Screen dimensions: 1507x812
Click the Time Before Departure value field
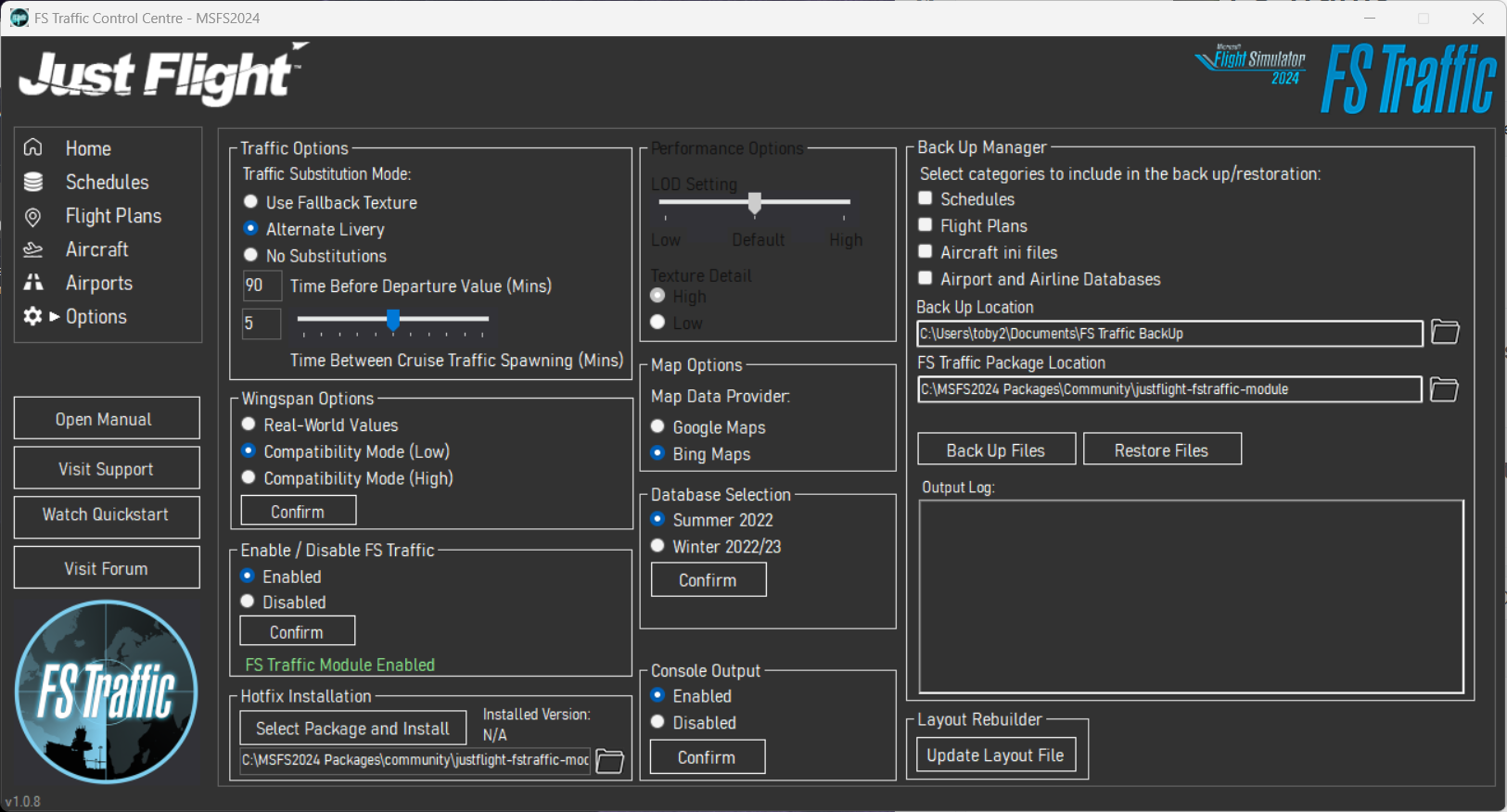pyautogui.click(x=262, y=285)
